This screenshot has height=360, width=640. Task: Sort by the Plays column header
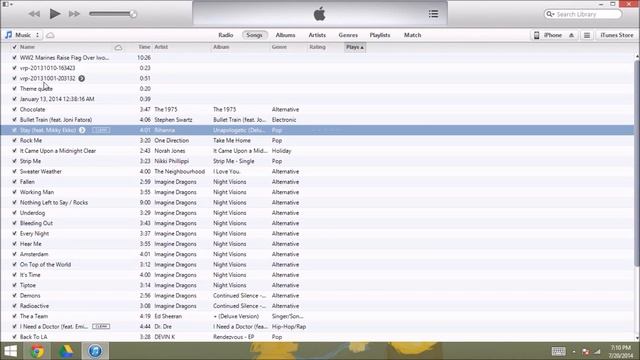[x=355, y=47]
